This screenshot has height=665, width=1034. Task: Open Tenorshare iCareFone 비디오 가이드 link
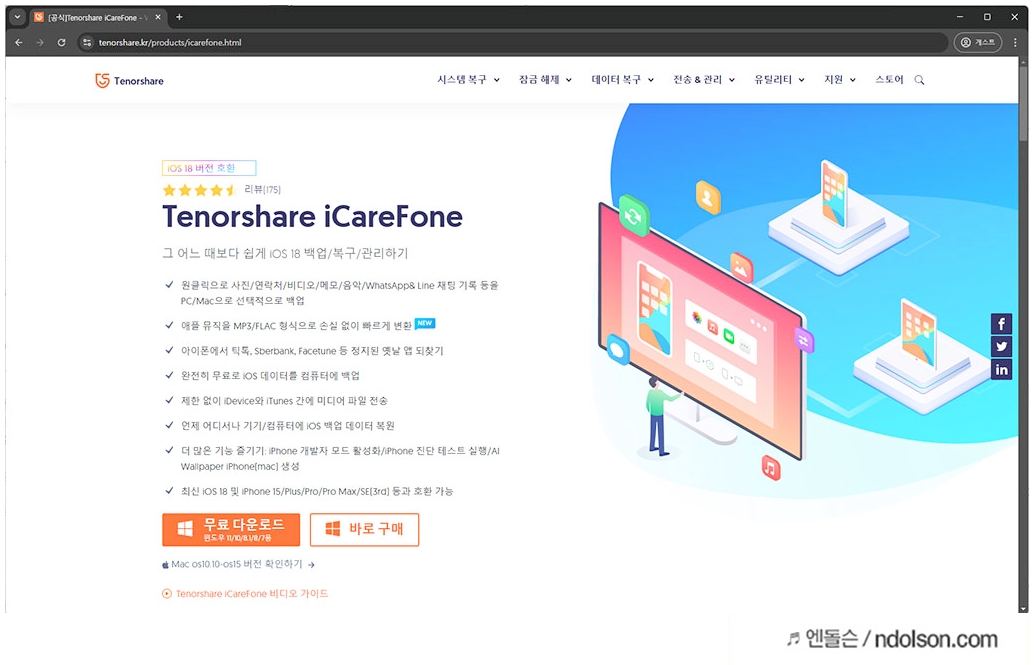[x=251, y=594]
